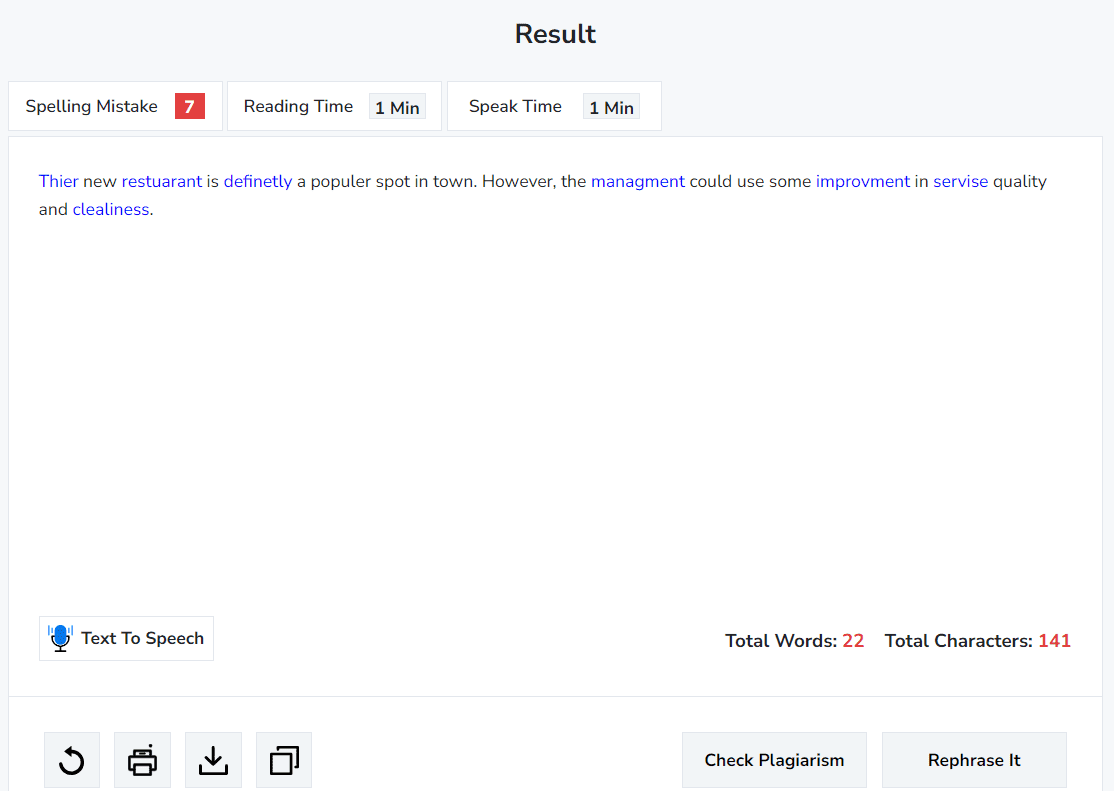Click the Check Plagiarism button
Screen dimensions: 1114x791
click(774, 760)
